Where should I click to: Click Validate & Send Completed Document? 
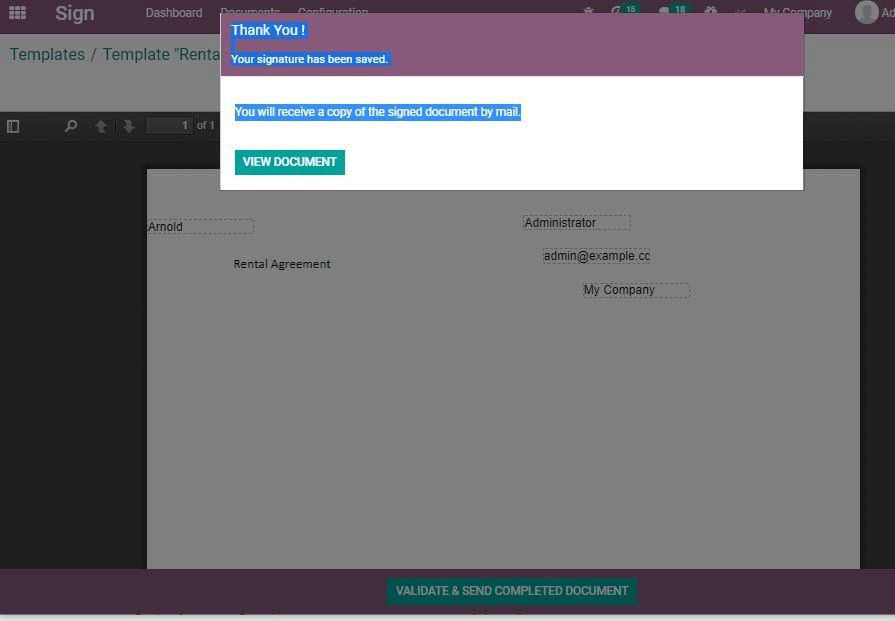pyautogui.click(x=511, y=591)
